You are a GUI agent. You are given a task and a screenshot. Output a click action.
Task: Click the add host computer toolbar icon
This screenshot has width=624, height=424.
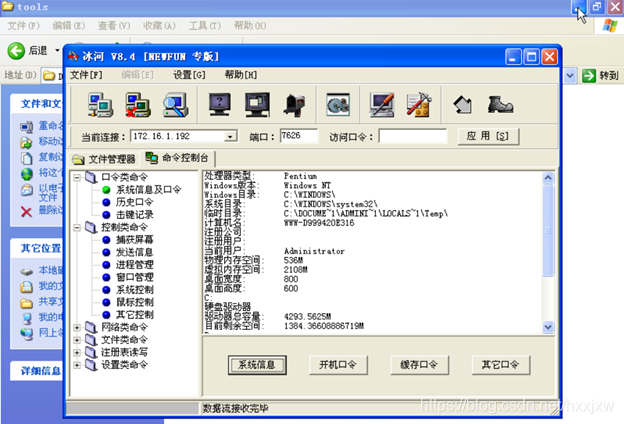(100, 105)
